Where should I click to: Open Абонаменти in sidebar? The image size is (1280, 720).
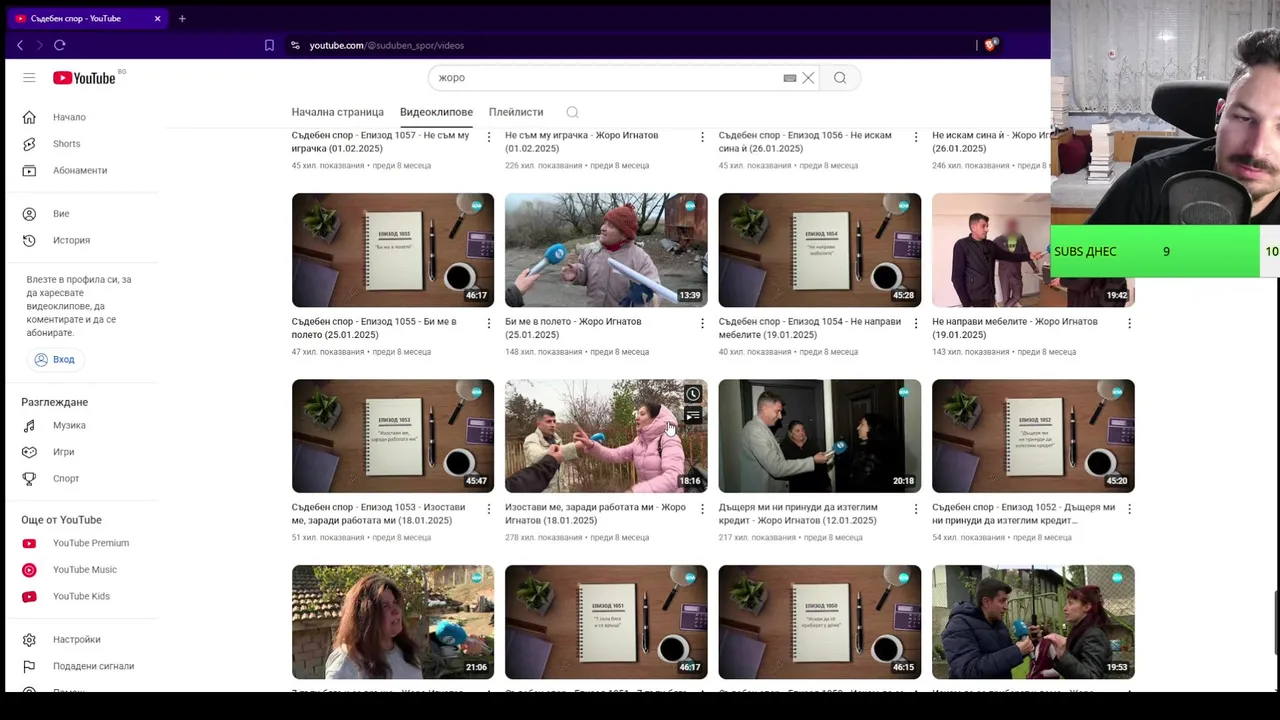pyautogui.click(x=80, y=170)
